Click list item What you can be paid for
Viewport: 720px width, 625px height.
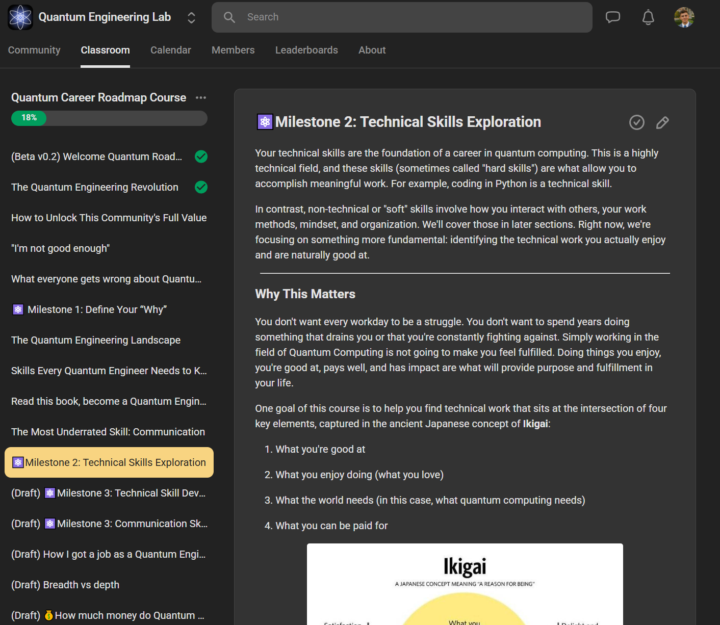(x=332, y=525)
